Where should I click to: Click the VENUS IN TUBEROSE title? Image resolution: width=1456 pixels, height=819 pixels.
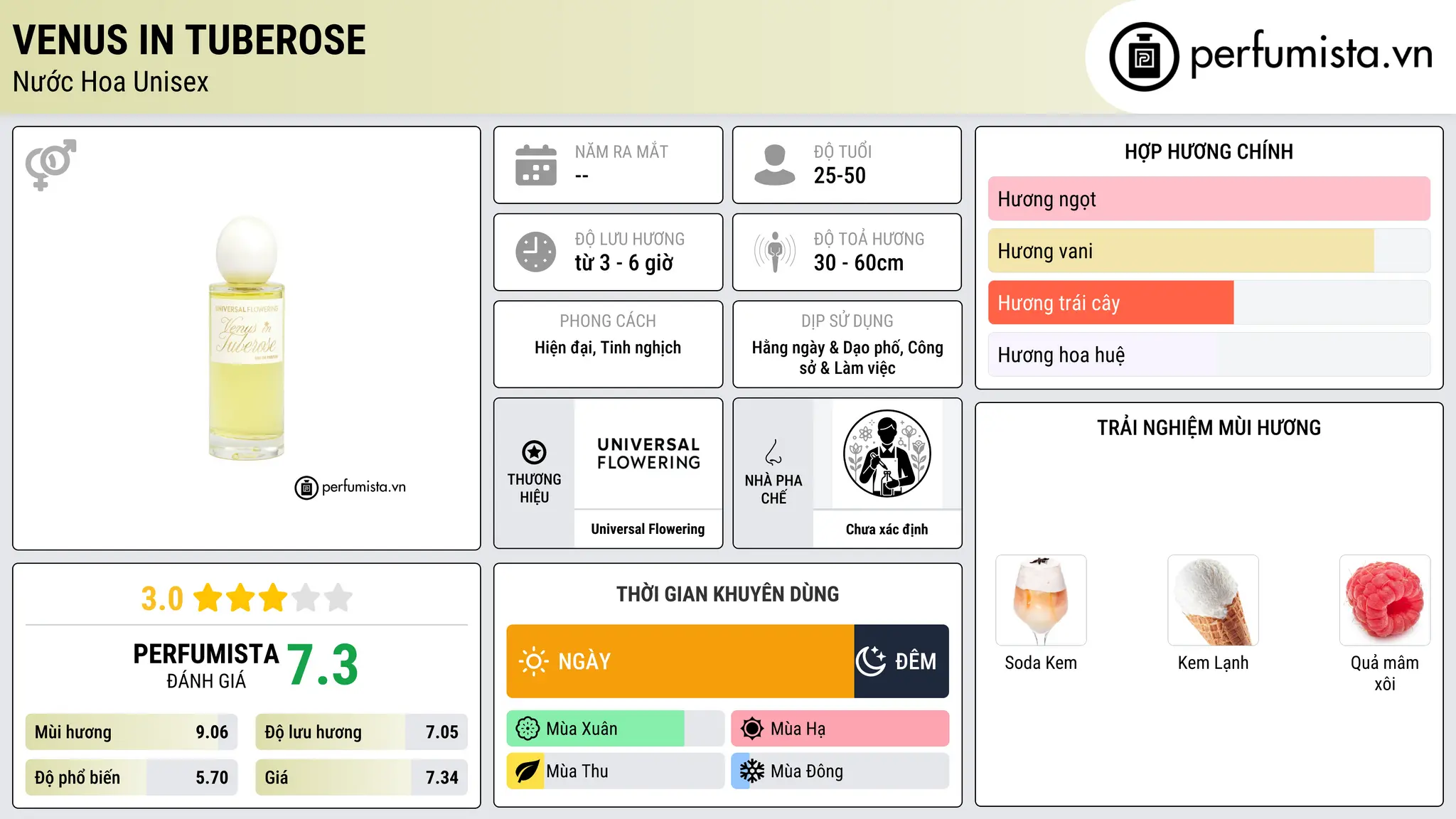189,40
